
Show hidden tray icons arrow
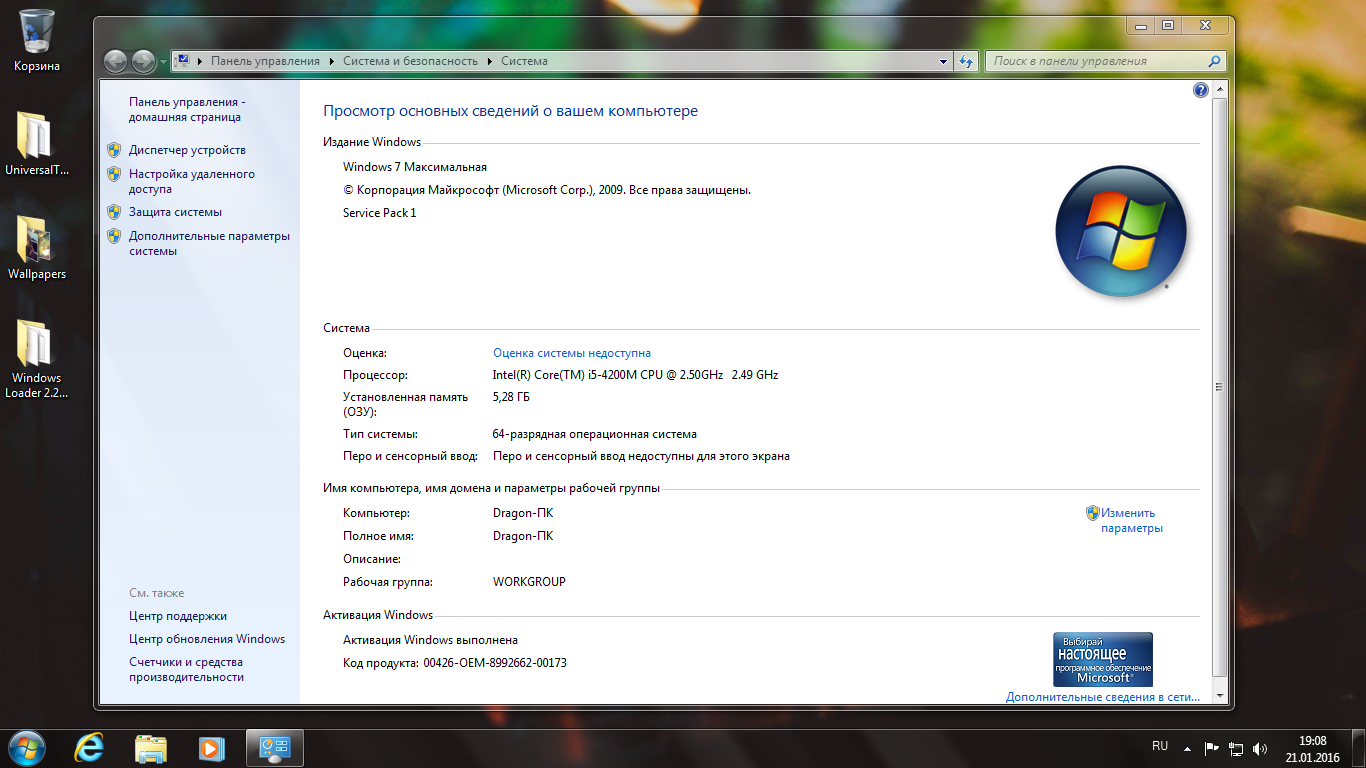pyautogui.click(x=1187, y=748)
